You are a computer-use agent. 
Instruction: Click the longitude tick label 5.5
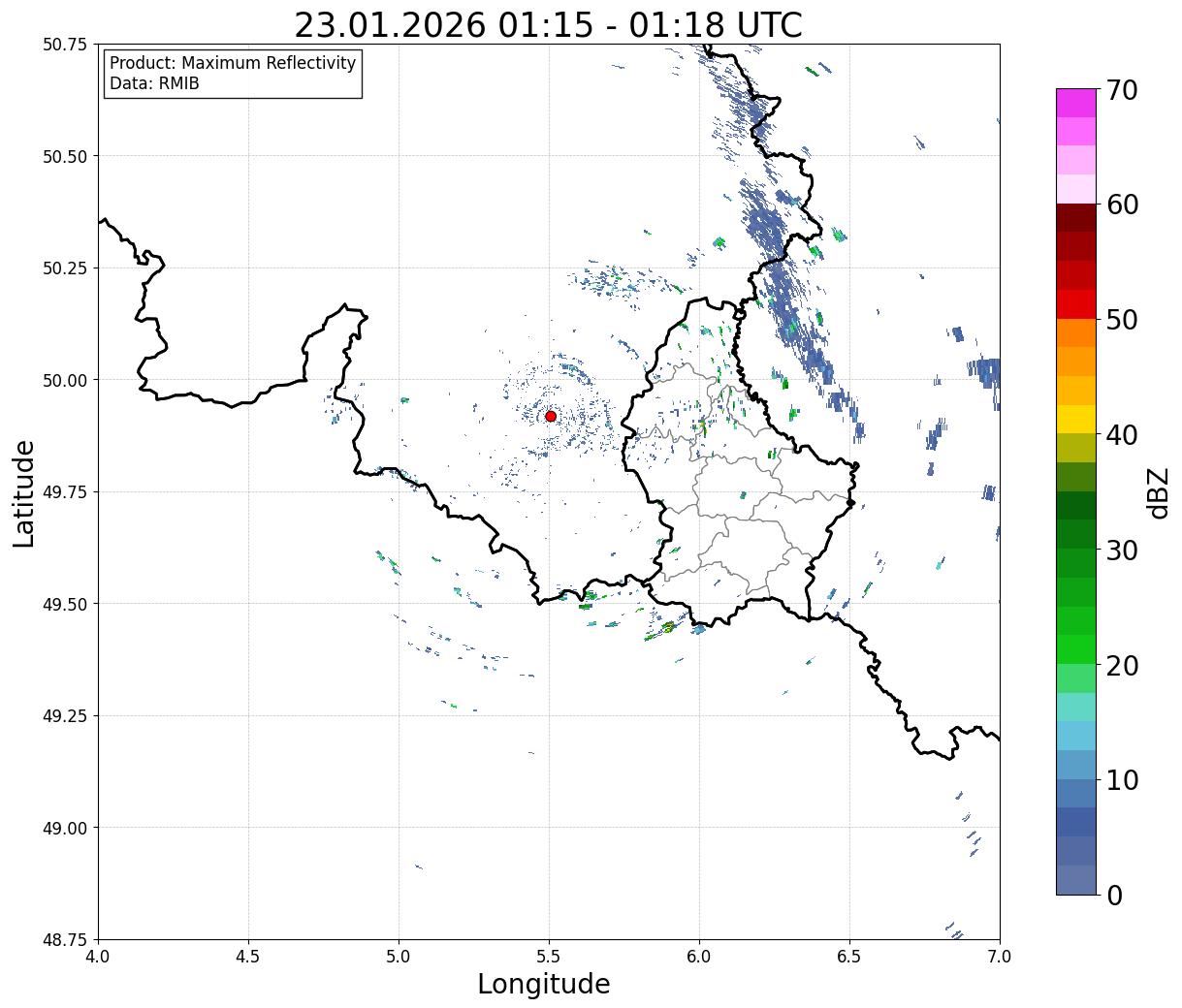click(549, 956)
